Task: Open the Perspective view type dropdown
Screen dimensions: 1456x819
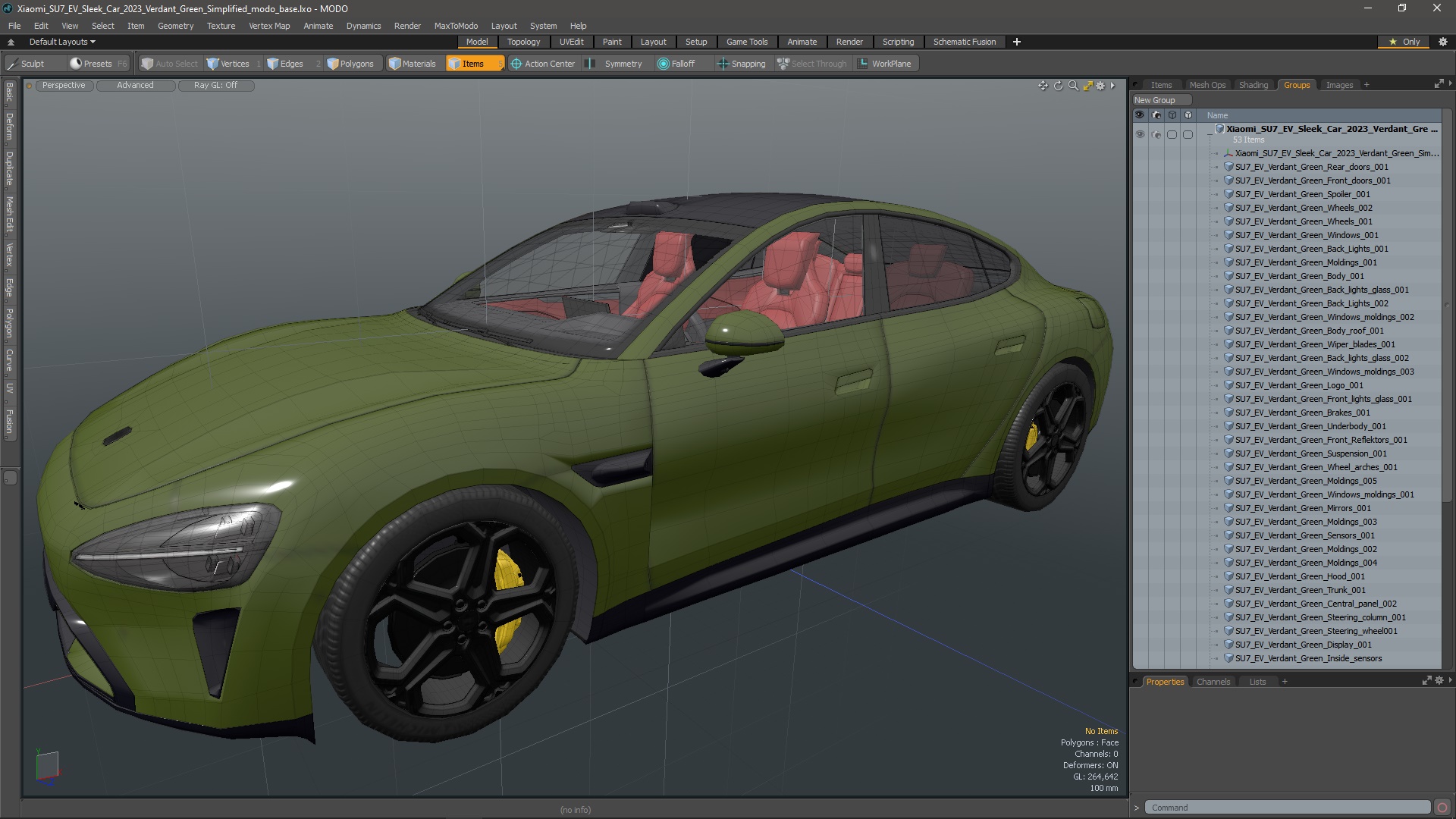Action: [64, 86]
